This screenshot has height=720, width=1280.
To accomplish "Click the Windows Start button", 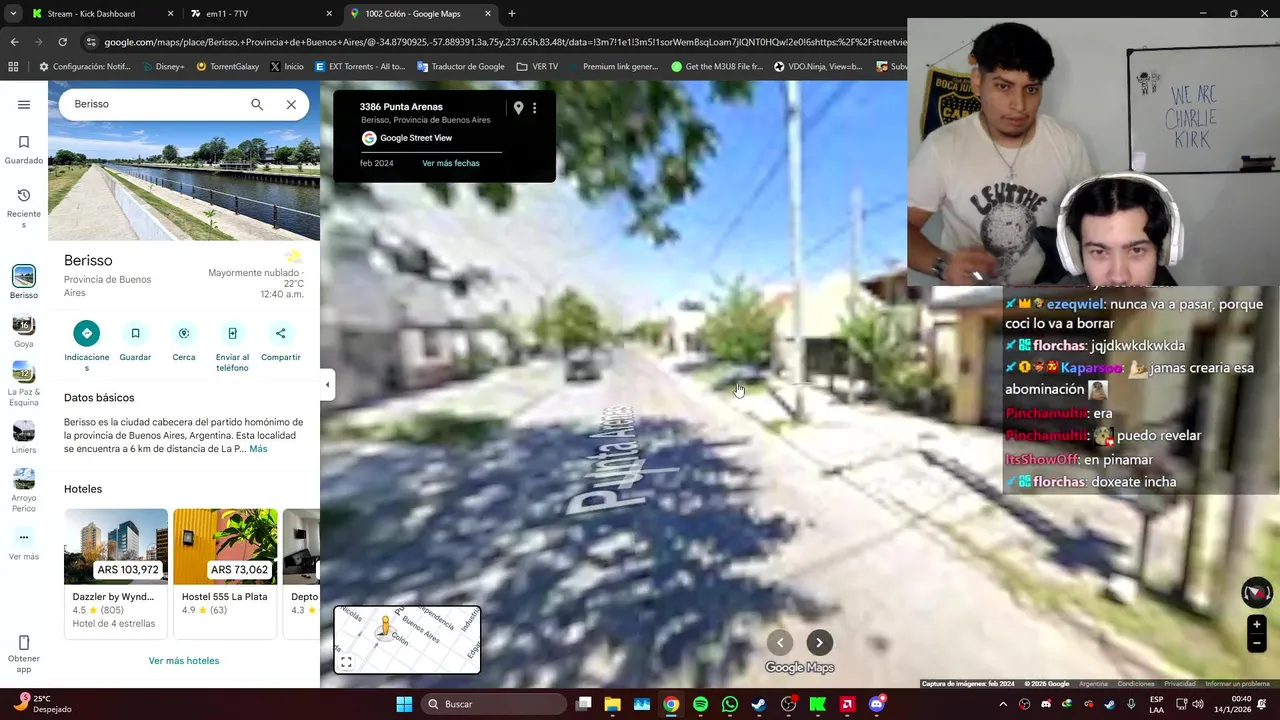I will click(404, 704).
